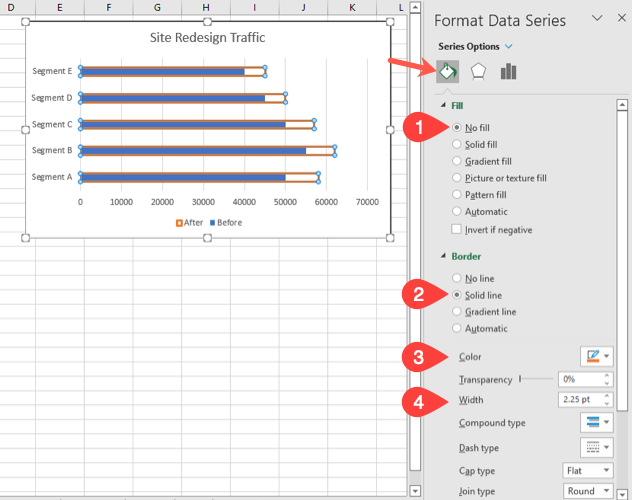This screenshot has height=500, width=632.
Task: Select the No line border option
Action: (458, 278)
